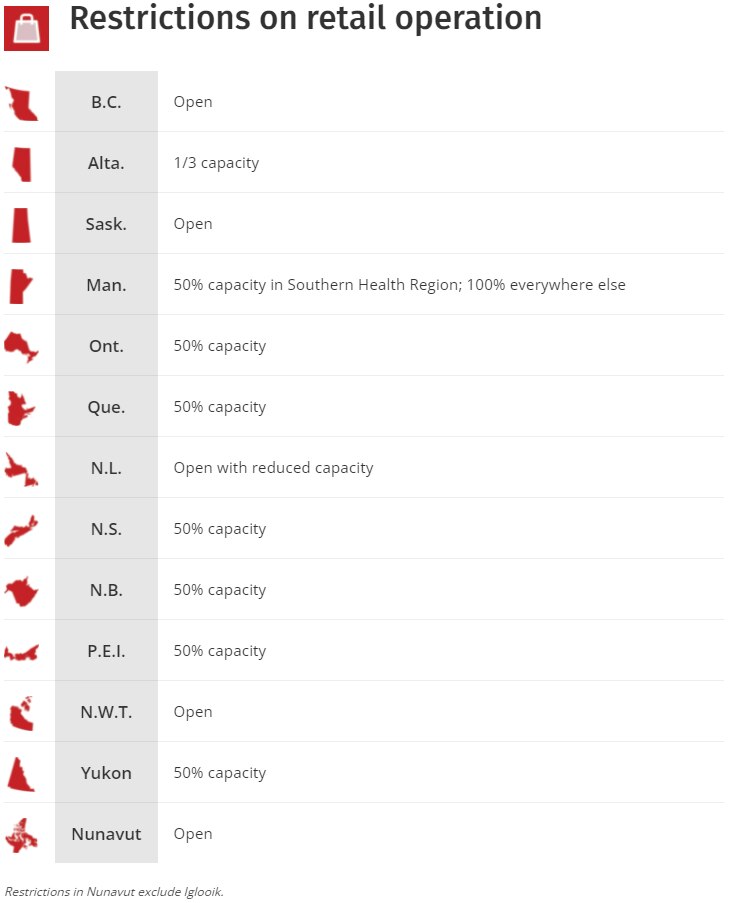Click the New Brunswick map icon
734x903 pixels.
pyautogui.click(x=21, y=591)
